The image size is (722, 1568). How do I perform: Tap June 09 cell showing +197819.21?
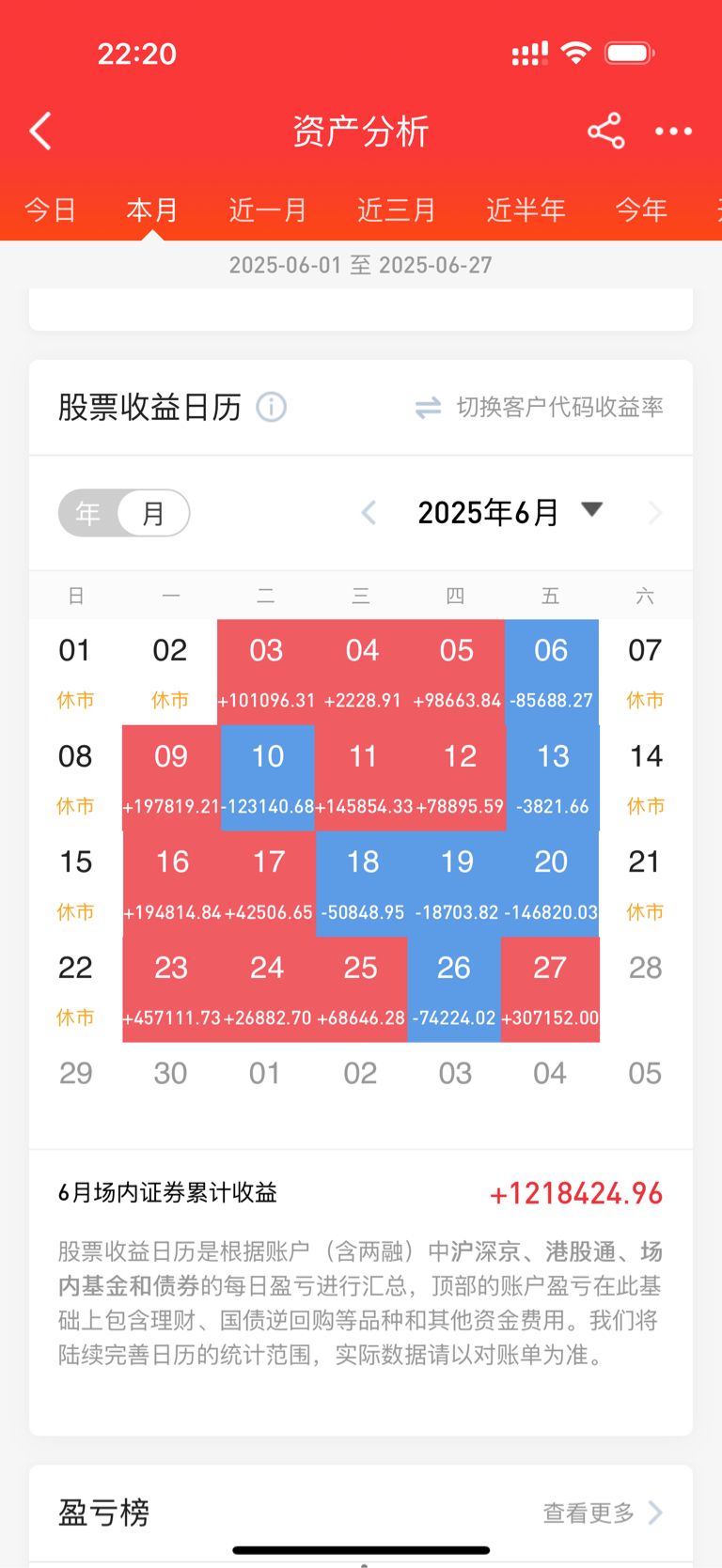[171, 778]
